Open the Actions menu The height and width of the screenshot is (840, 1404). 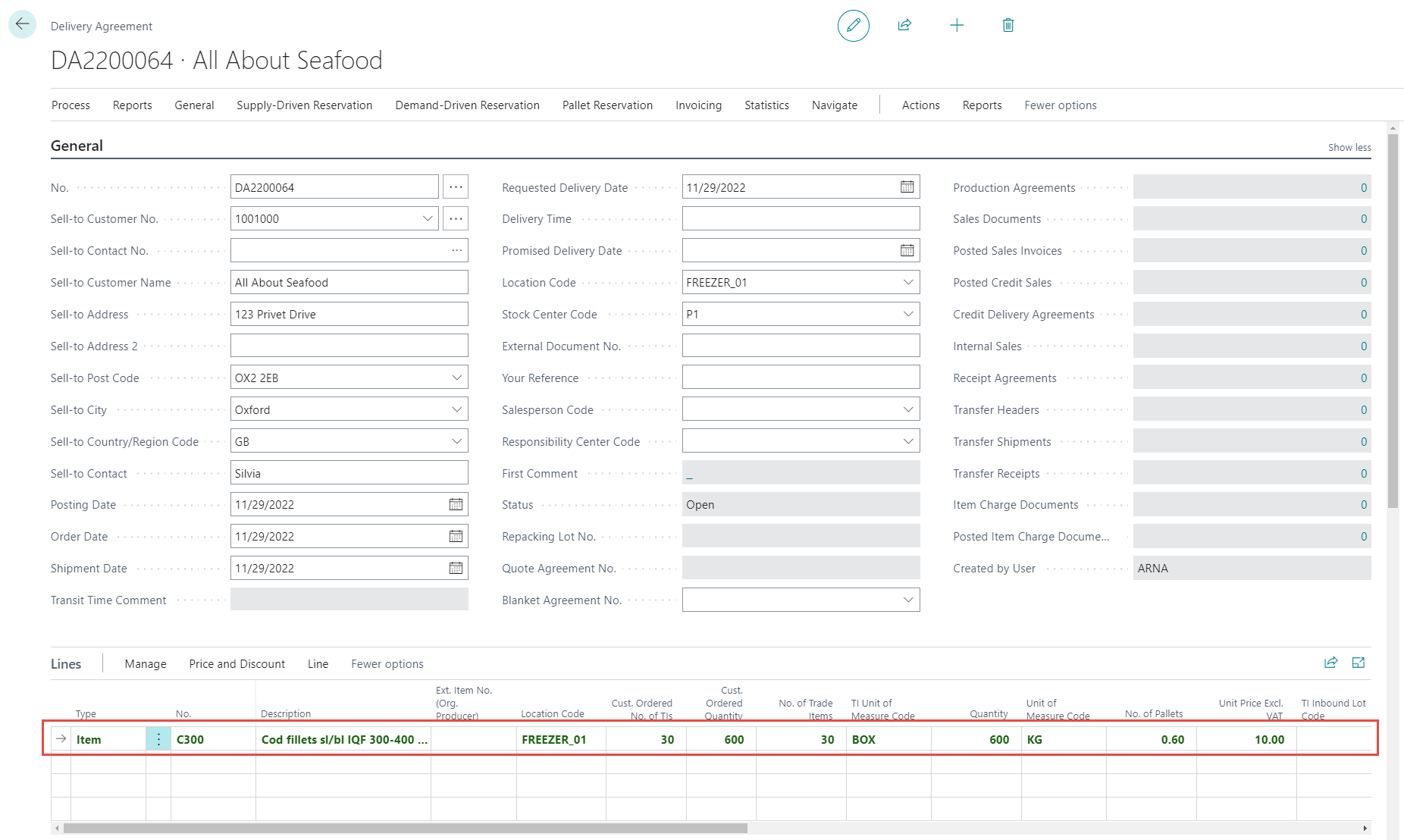(x=920, y=105)
